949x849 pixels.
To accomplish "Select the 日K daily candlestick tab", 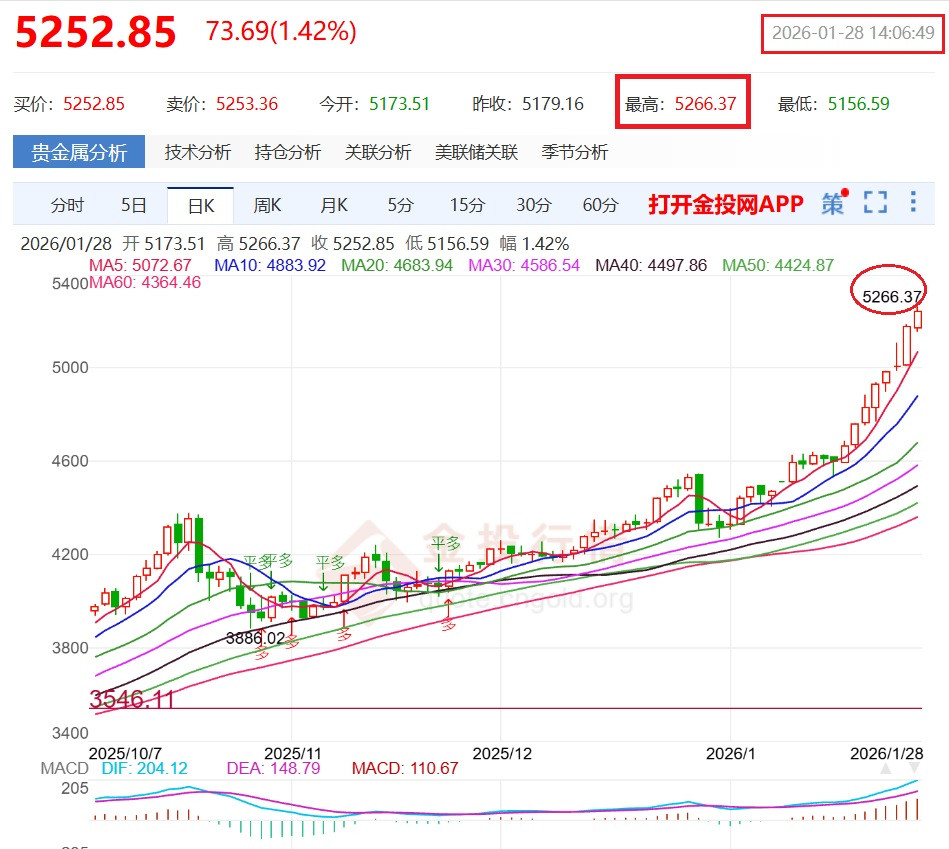I will click(x=201, y=206).
